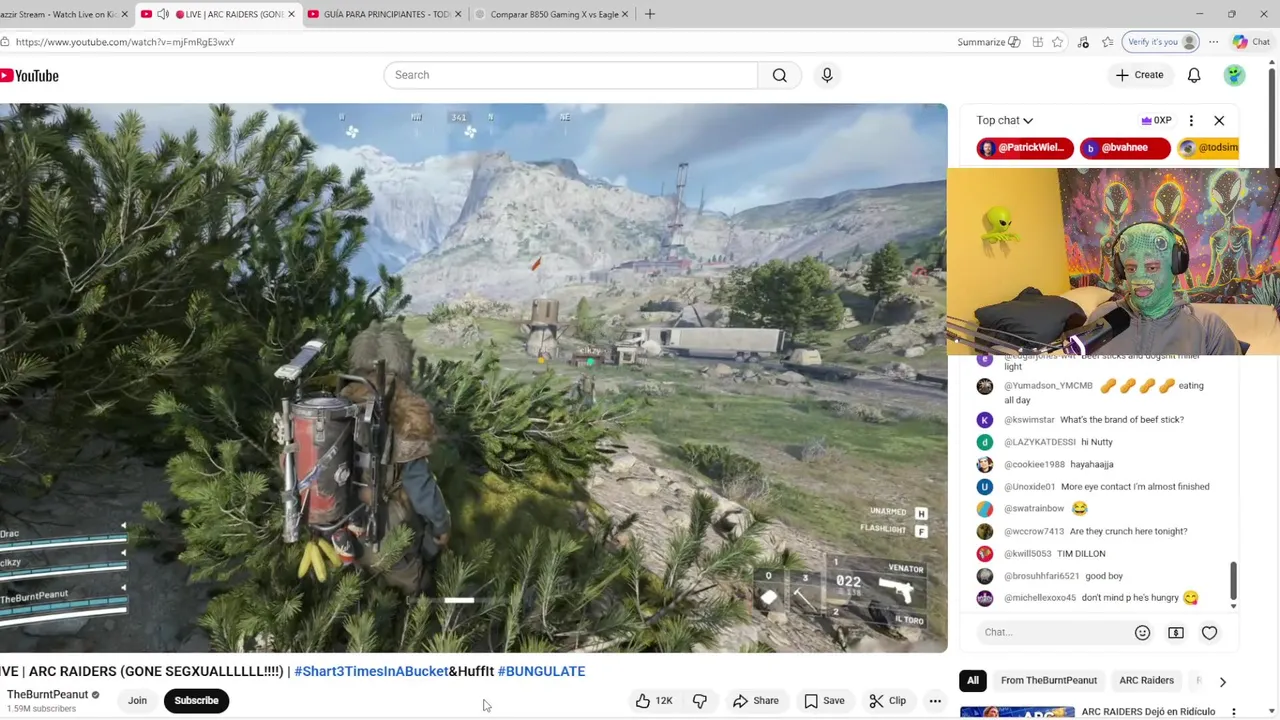Click the @LAZYKATDESSI chat username
The image size is (1280, 720).
1040,442
